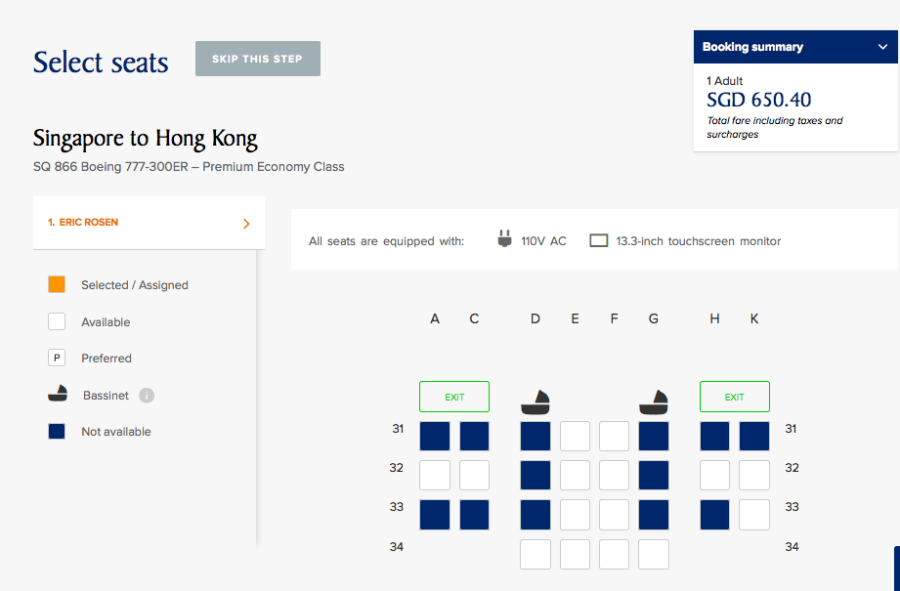Choose seat 34D in the last row

tap(535, 554)
